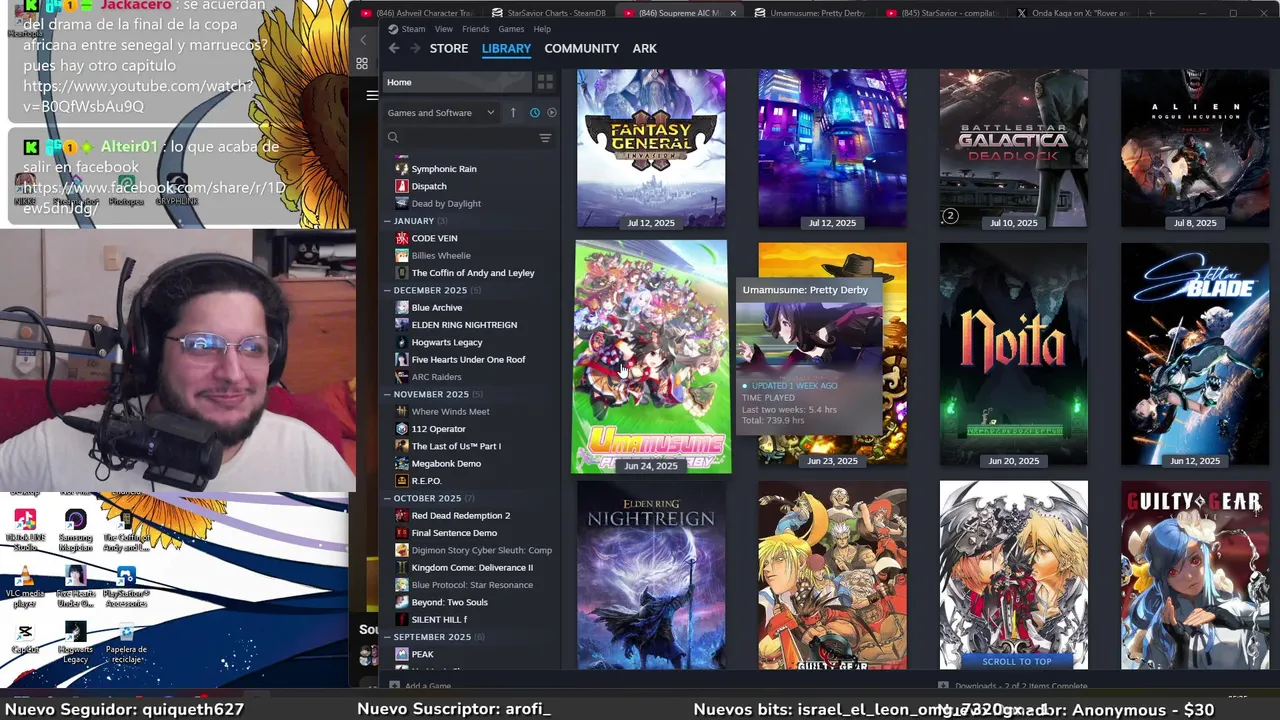
Task: Select Hogwarts Legacy in the game list
Action: [446, 342]
